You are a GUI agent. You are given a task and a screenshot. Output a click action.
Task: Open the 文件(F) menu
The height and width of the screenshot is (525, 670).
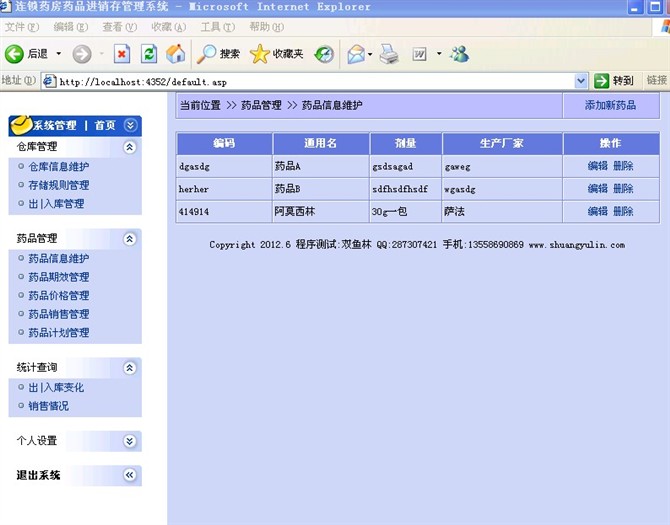[21, 27]
